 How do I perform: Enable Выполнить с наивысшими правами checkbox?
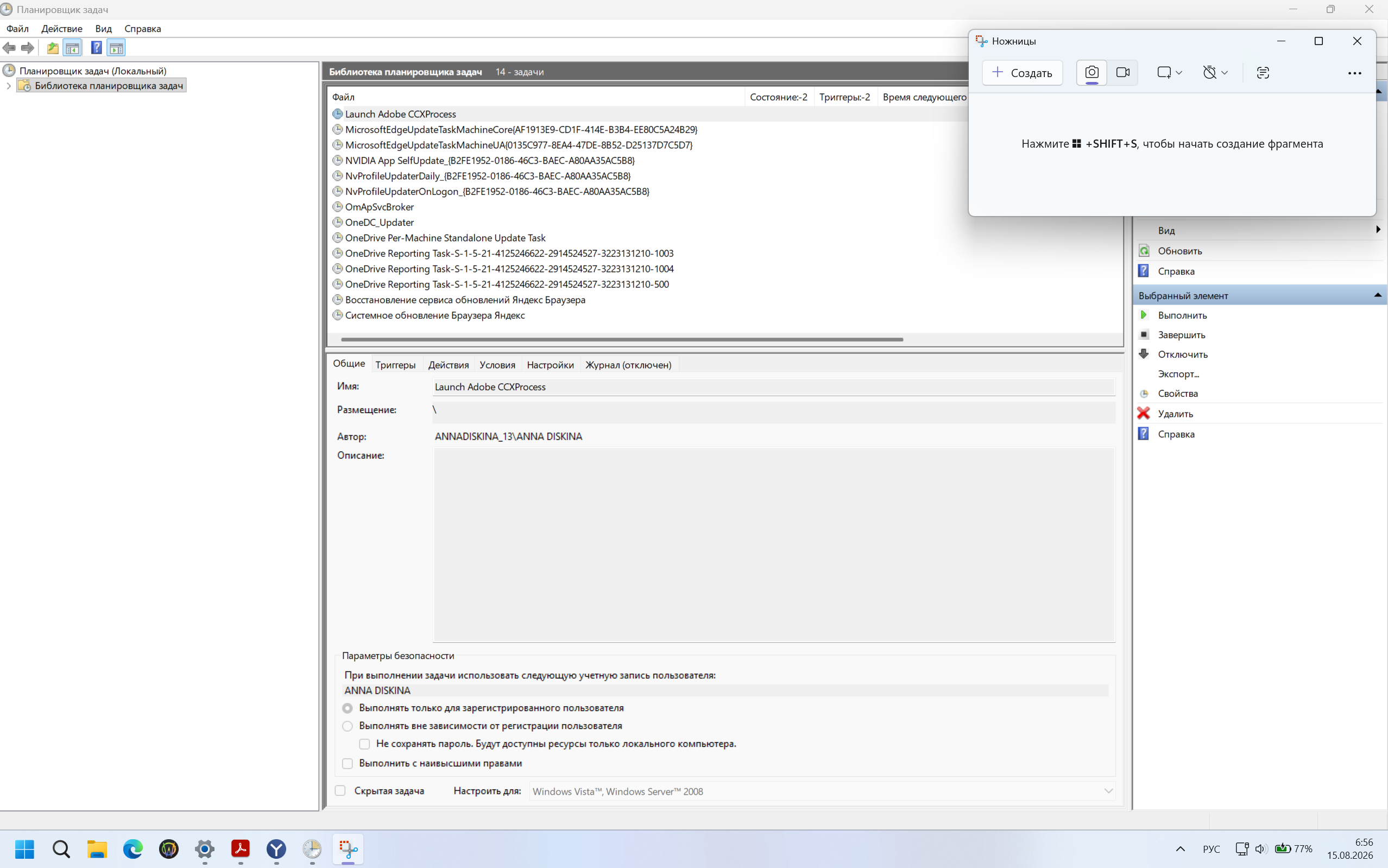pos(348,763)
